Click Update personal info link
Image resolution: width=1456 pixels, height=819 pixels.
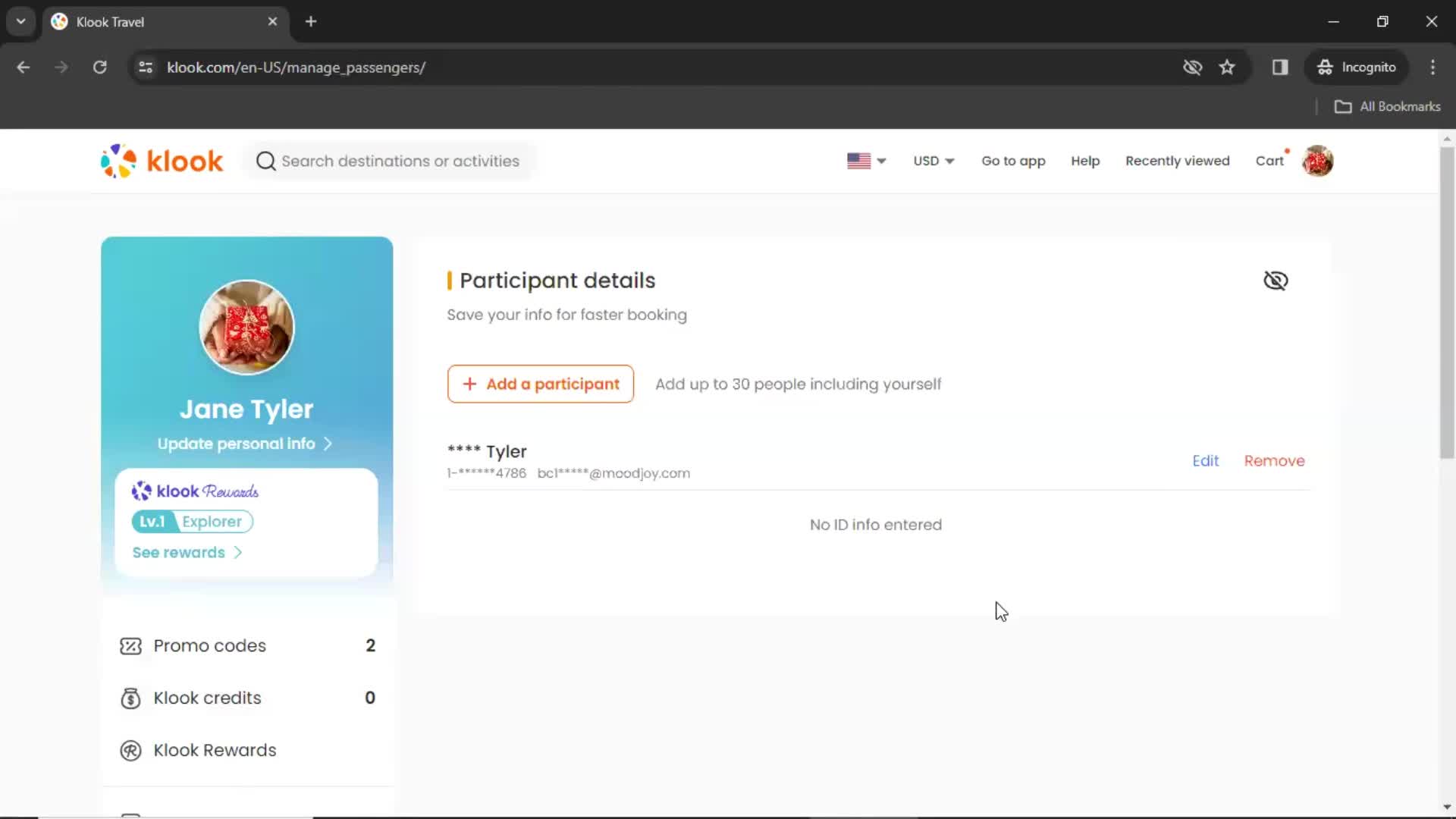(x=246, y=444)
